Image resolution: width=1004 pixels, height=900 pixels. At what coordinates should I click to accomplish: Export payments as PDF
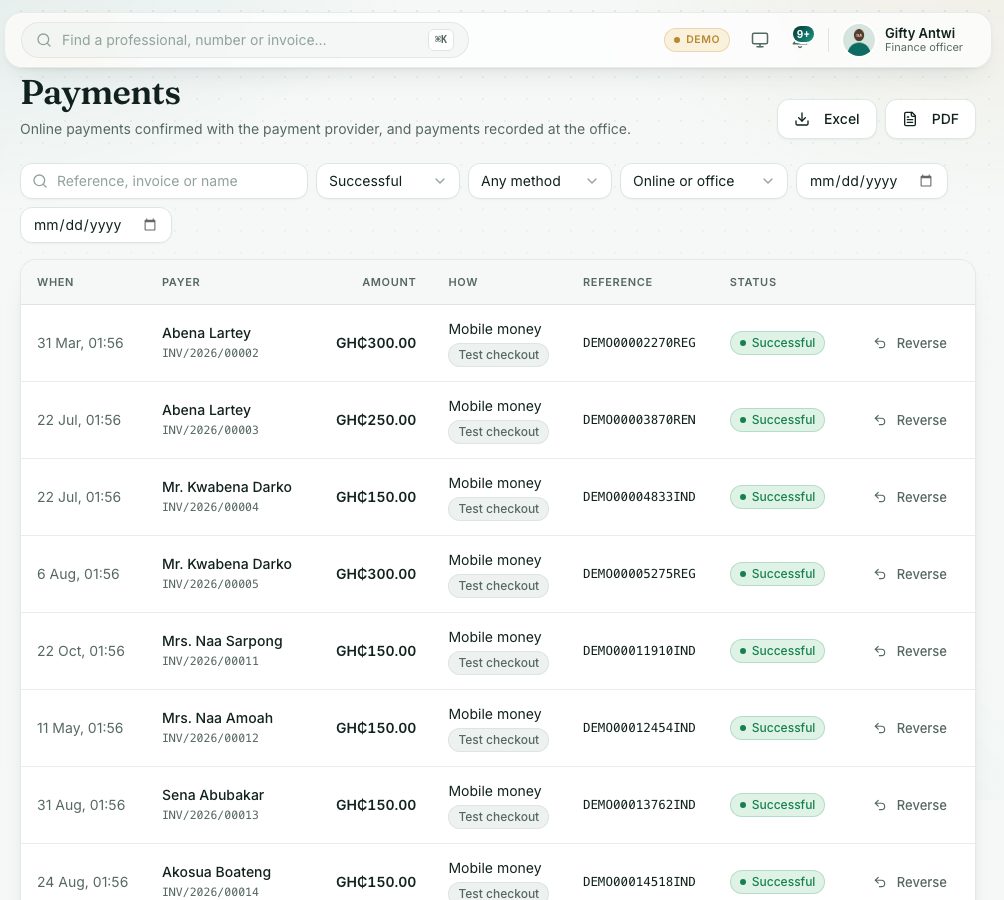[930, 119]
